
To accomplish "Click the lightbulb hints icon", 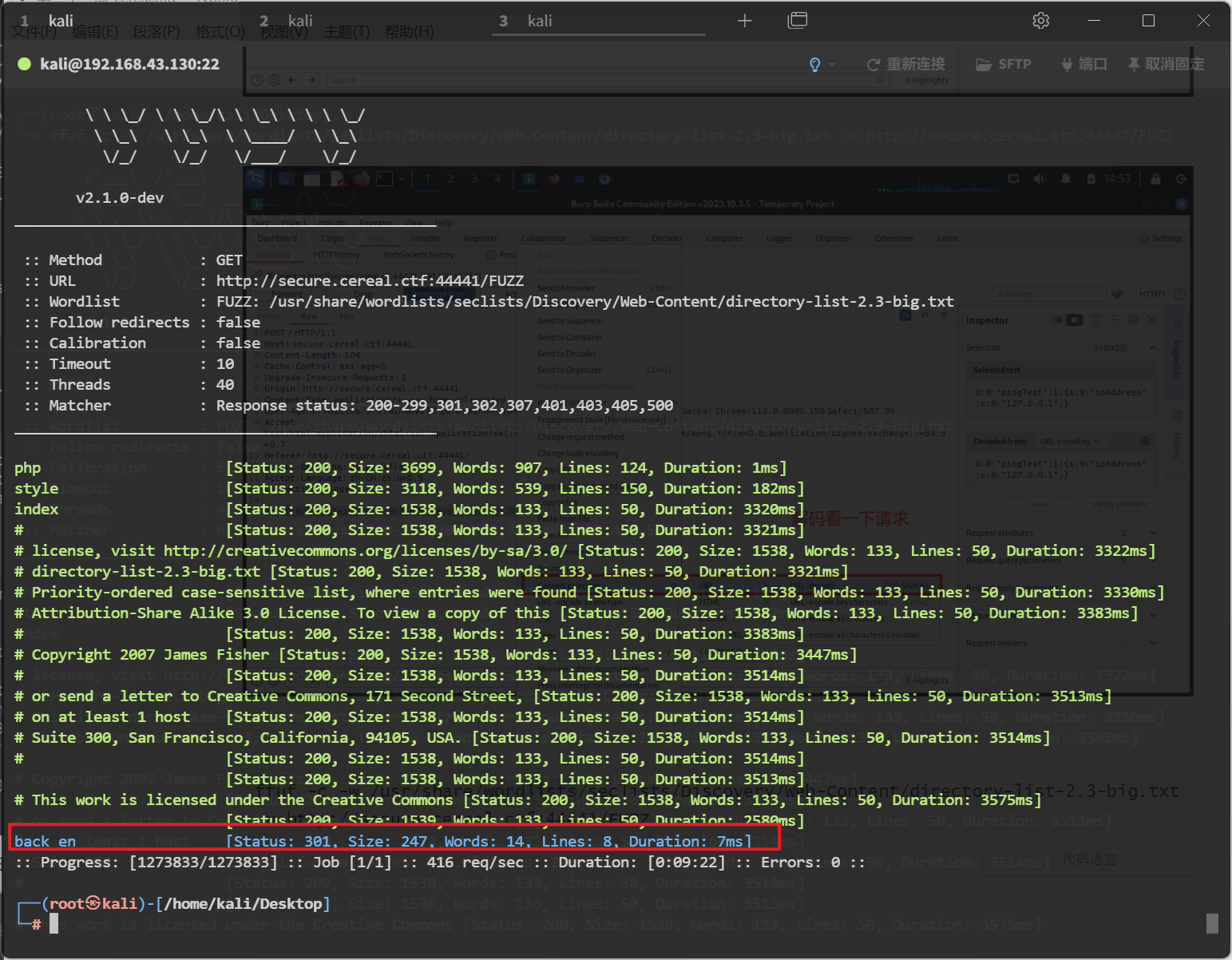I will 814,65.
